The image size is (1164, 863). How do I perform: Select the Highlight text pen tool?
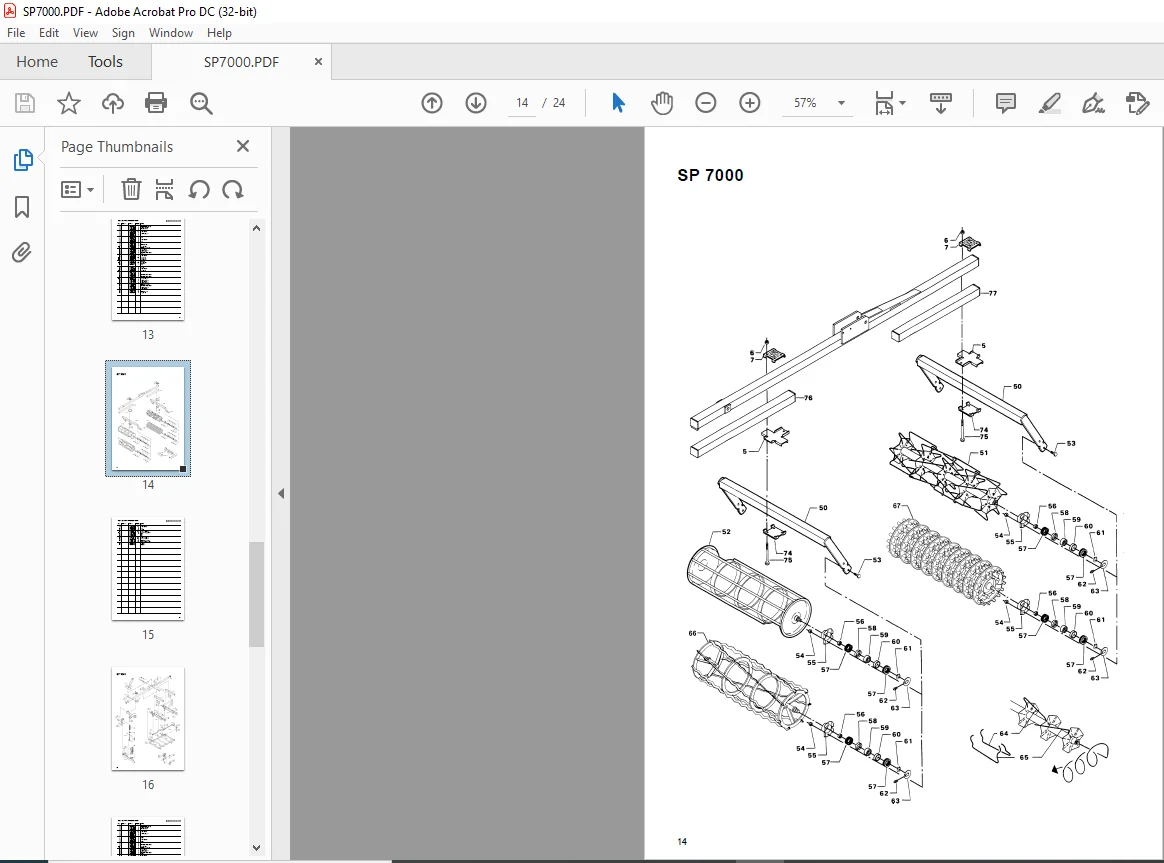point(1050,103)
